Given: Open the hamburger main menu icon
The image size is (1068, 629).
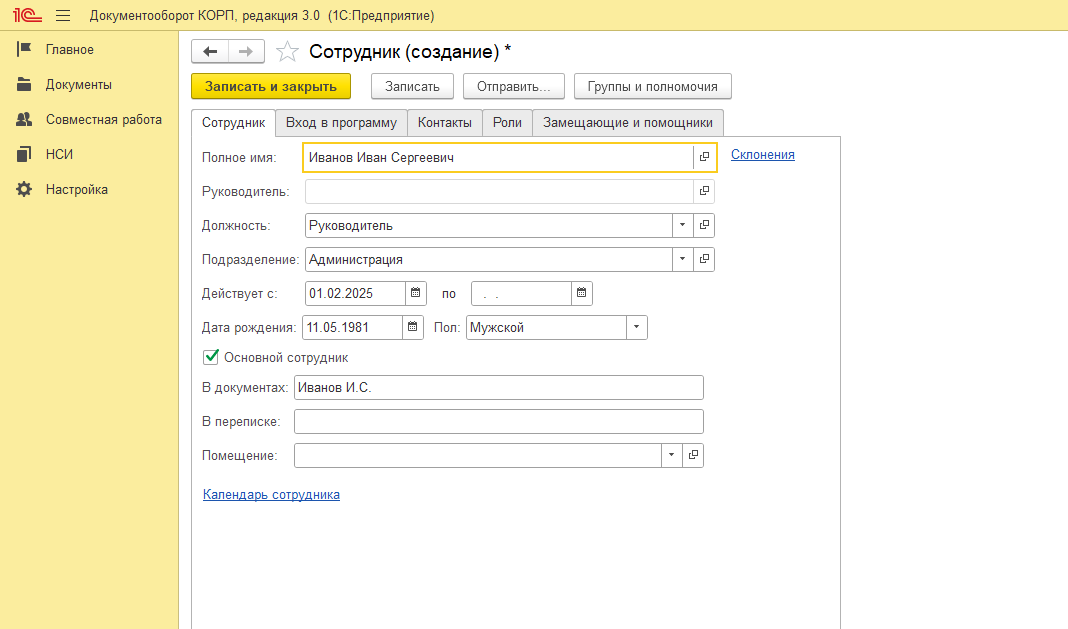Looking at the screenshot, I should [63, 15].
